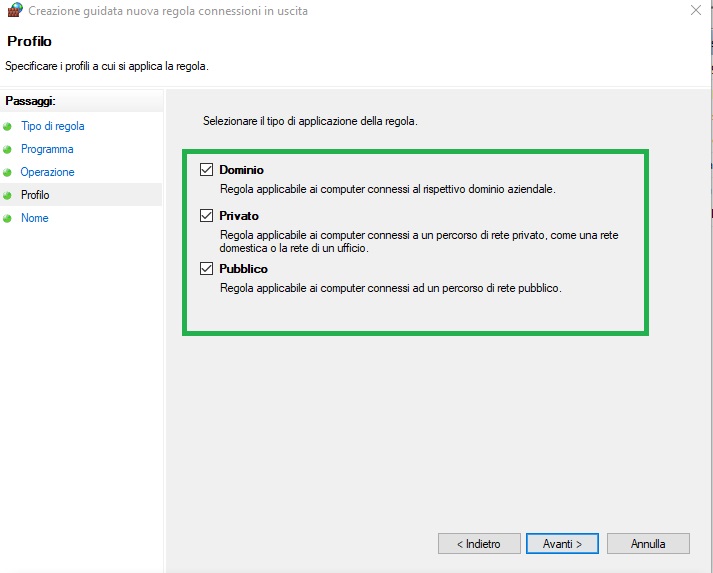Uncheck the Privato profile checkbox
Screen dimensions: 713x573
206,216
